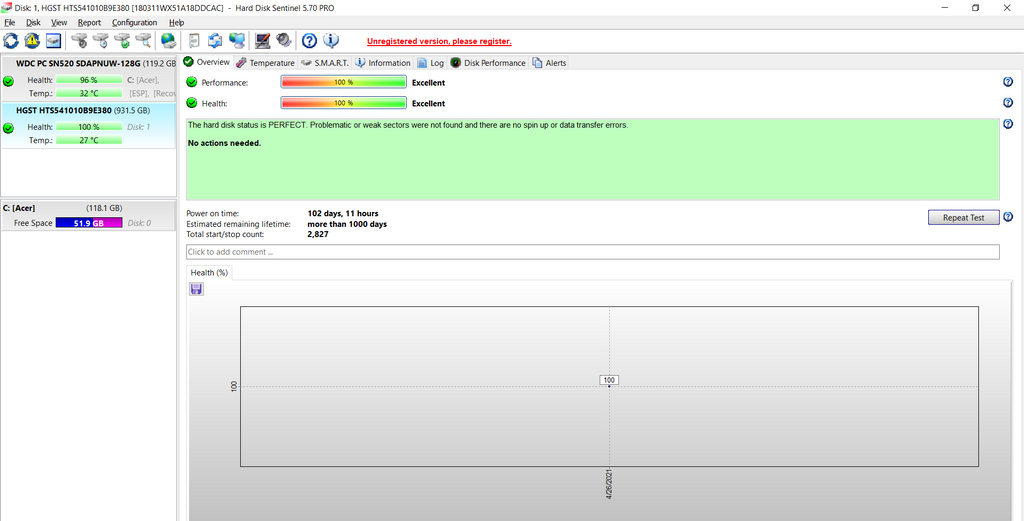
Task: Click the disk with magnifier surface test icon
Action: [x=143, y=41]
